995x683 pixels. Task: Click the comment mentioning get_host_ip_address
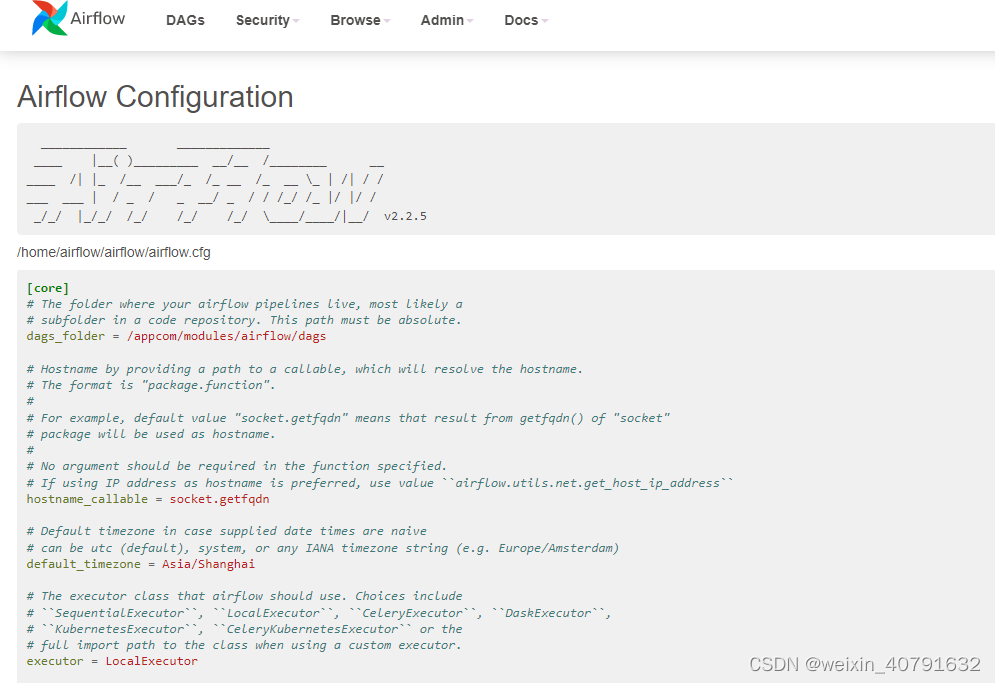tap(379, 483)
